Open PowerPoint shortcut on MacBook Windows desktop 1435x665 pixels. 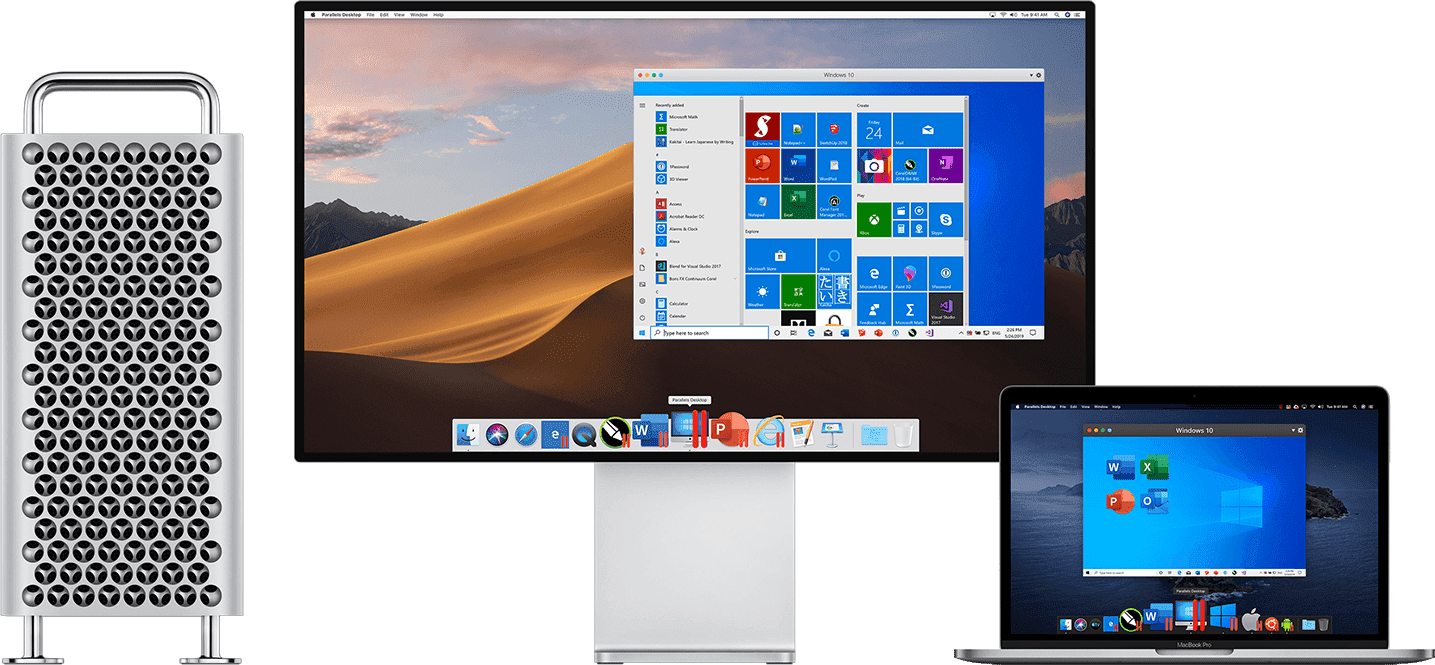pos(1120,502)
